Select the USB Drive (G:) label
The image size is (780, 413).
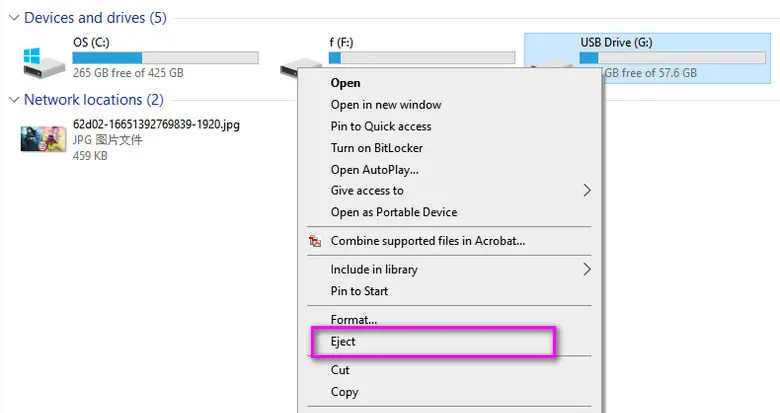point(616,42)
